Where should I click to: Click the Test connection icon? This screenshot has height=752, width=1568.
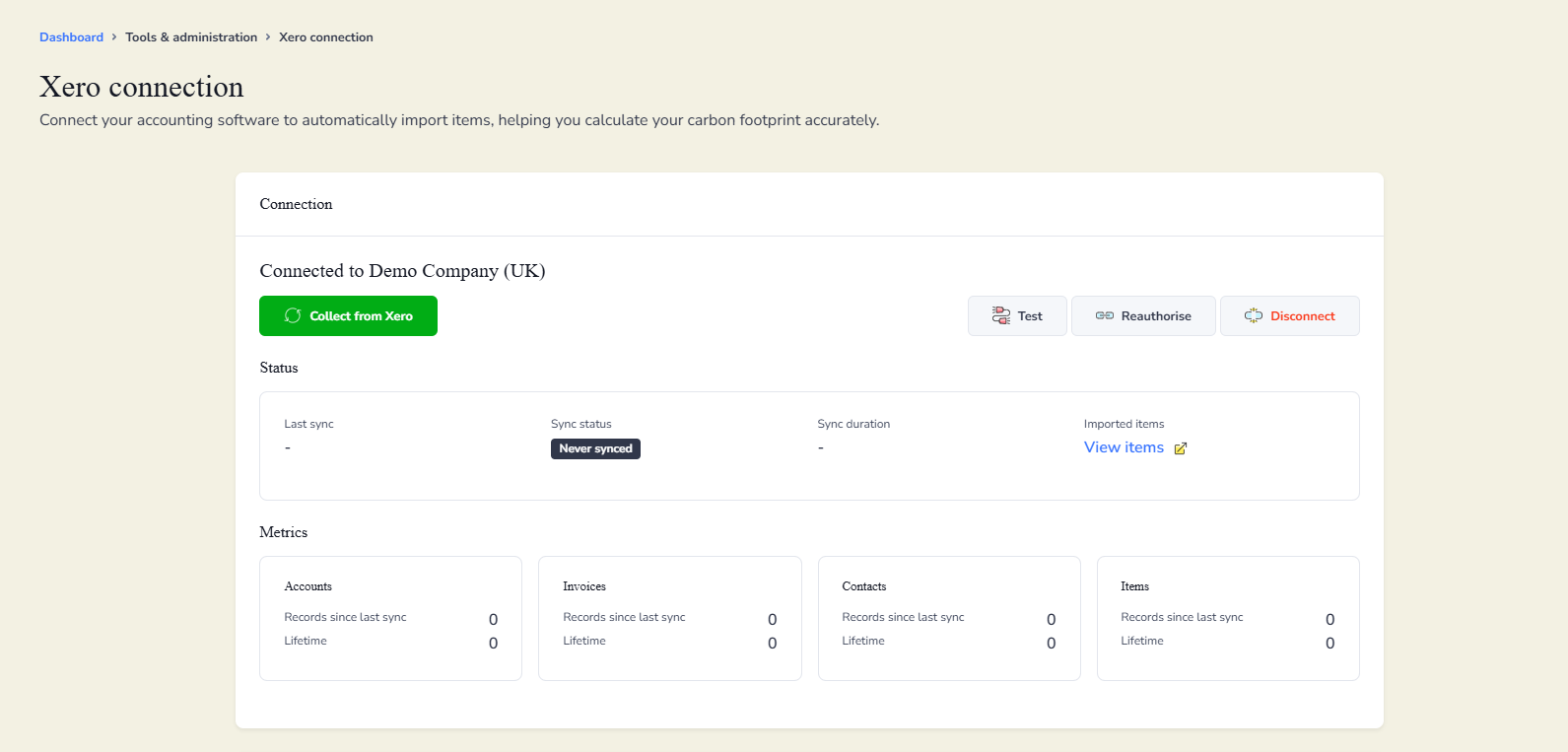point(1001,315)
